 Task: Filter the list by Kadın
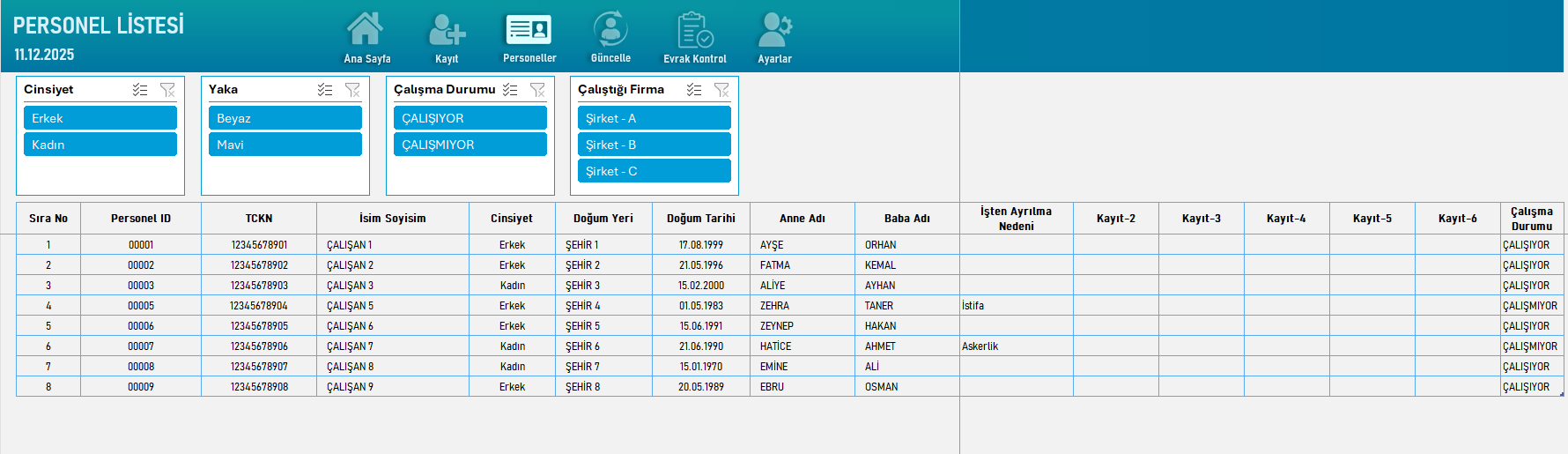[x=100, y=145]
